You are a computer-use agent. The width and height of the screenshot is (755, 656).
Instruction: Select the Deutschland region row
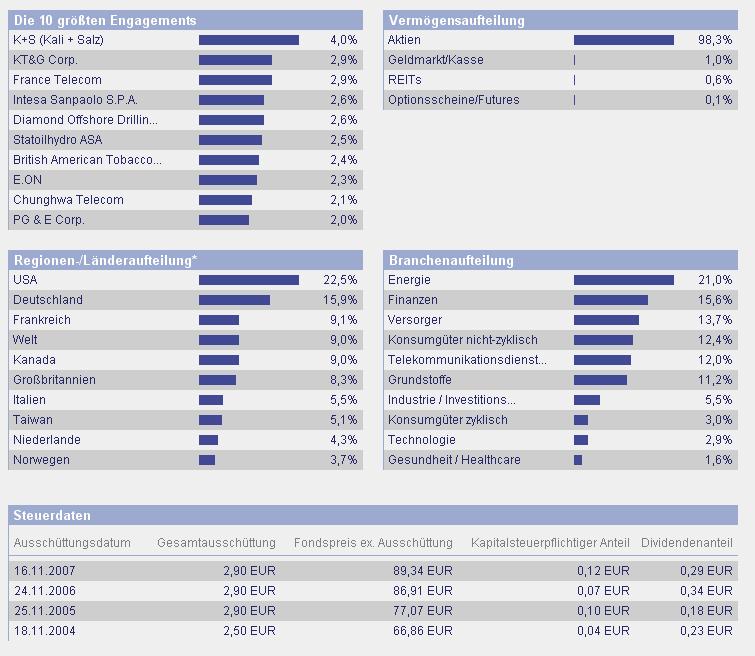(x=185, y=300)
